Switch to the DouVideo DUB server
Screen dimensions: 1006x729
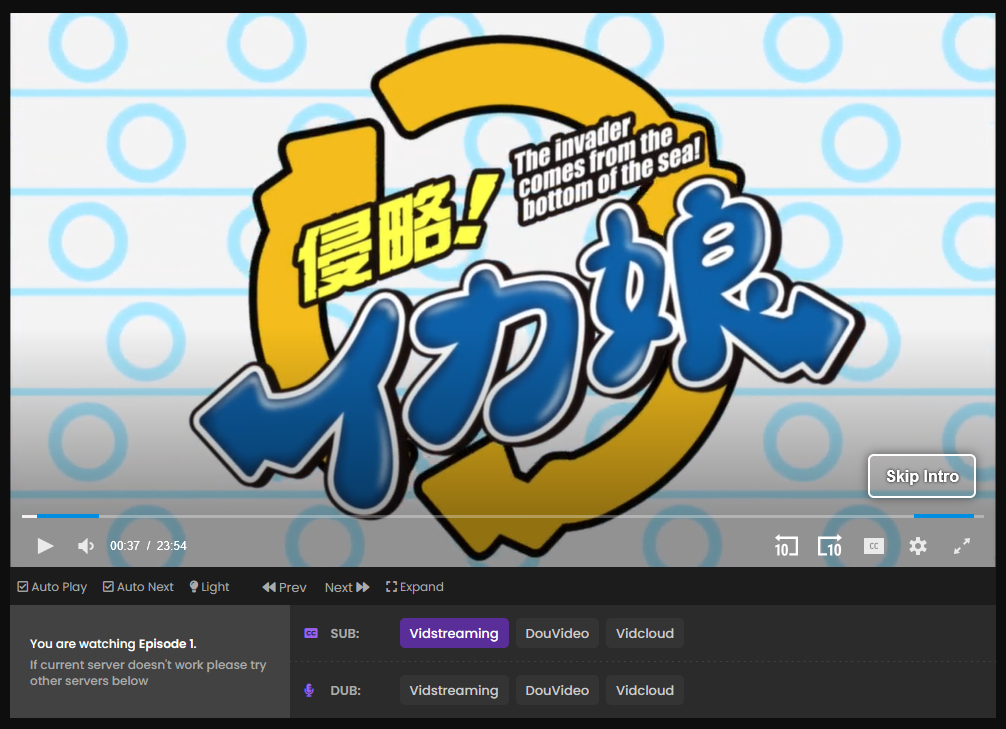click(x=557, y=690)
